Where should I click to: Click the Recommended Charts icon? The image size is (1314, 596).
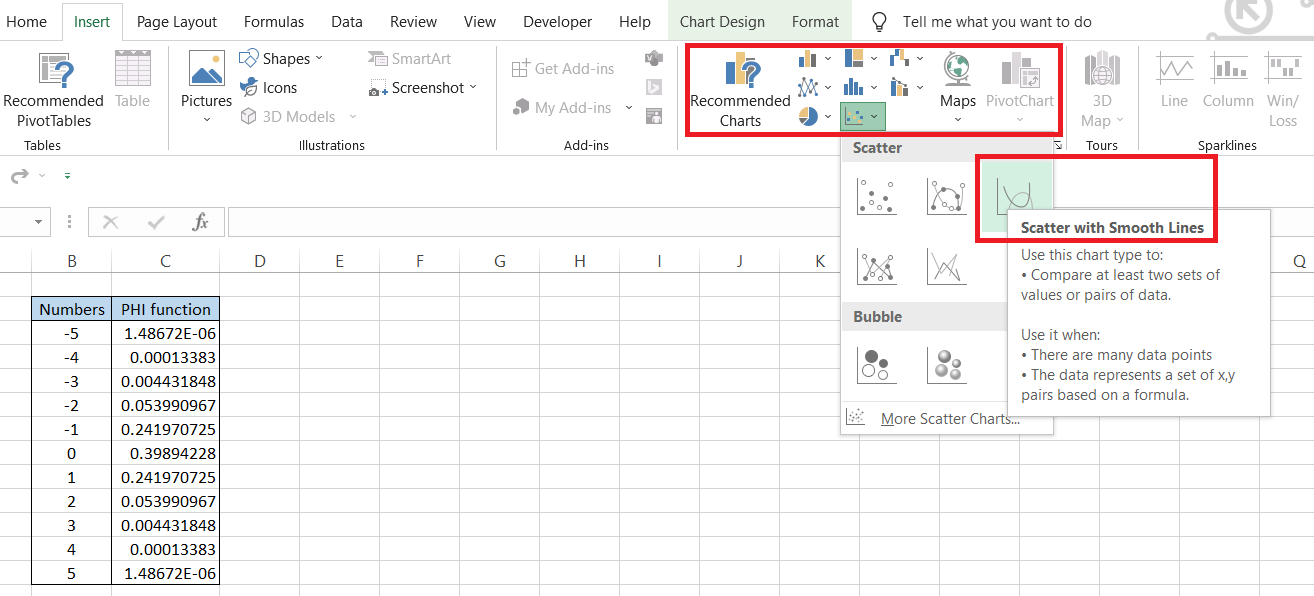click(740, 91)
